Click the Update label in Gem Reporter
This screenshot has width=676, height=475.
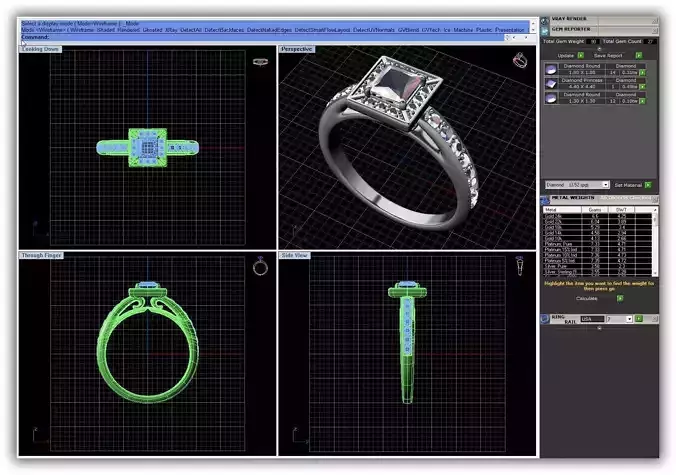tap(566, 56)
